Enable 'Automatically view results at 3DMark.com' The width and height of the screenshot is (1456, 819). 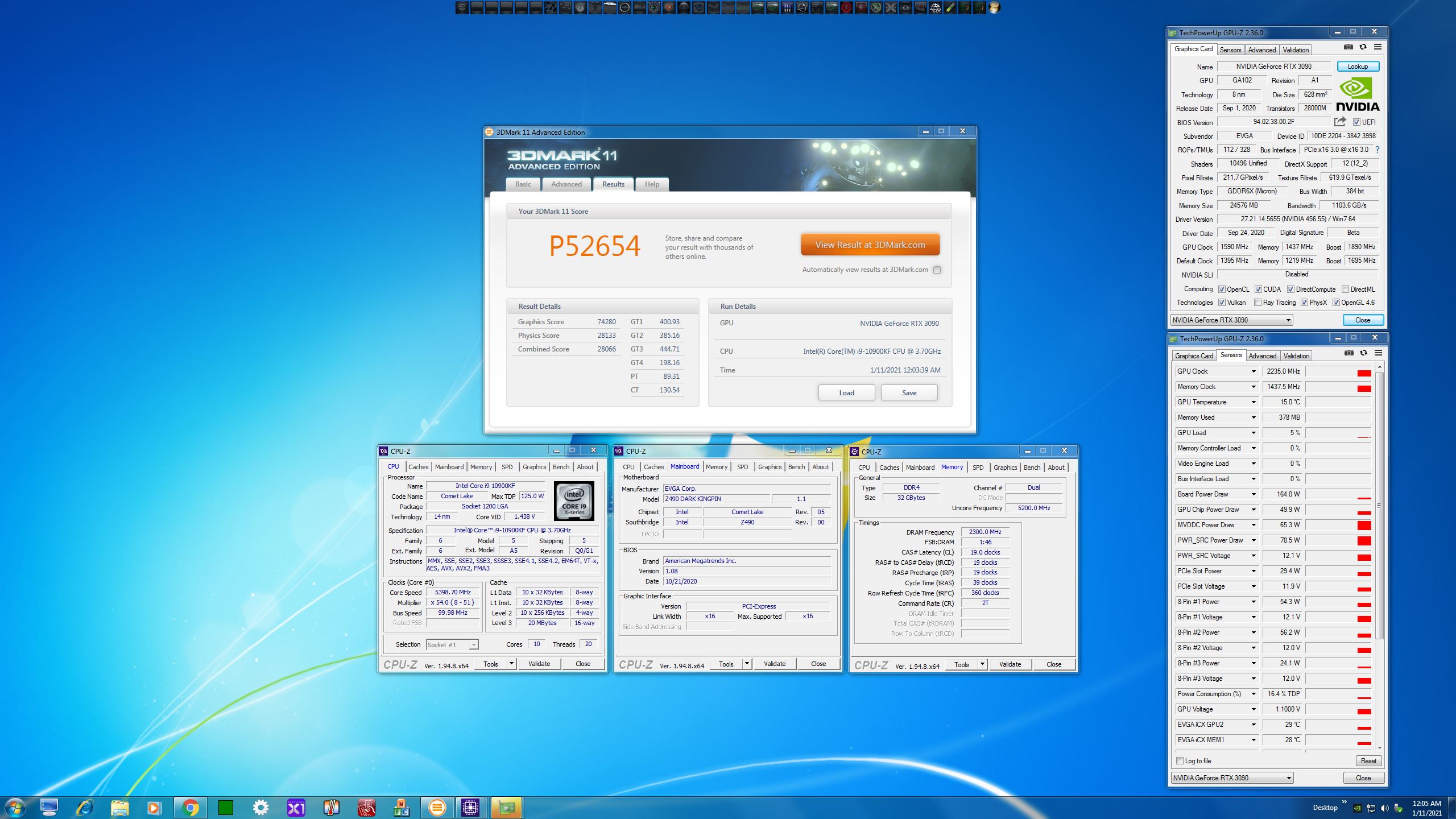click(937, 270)
